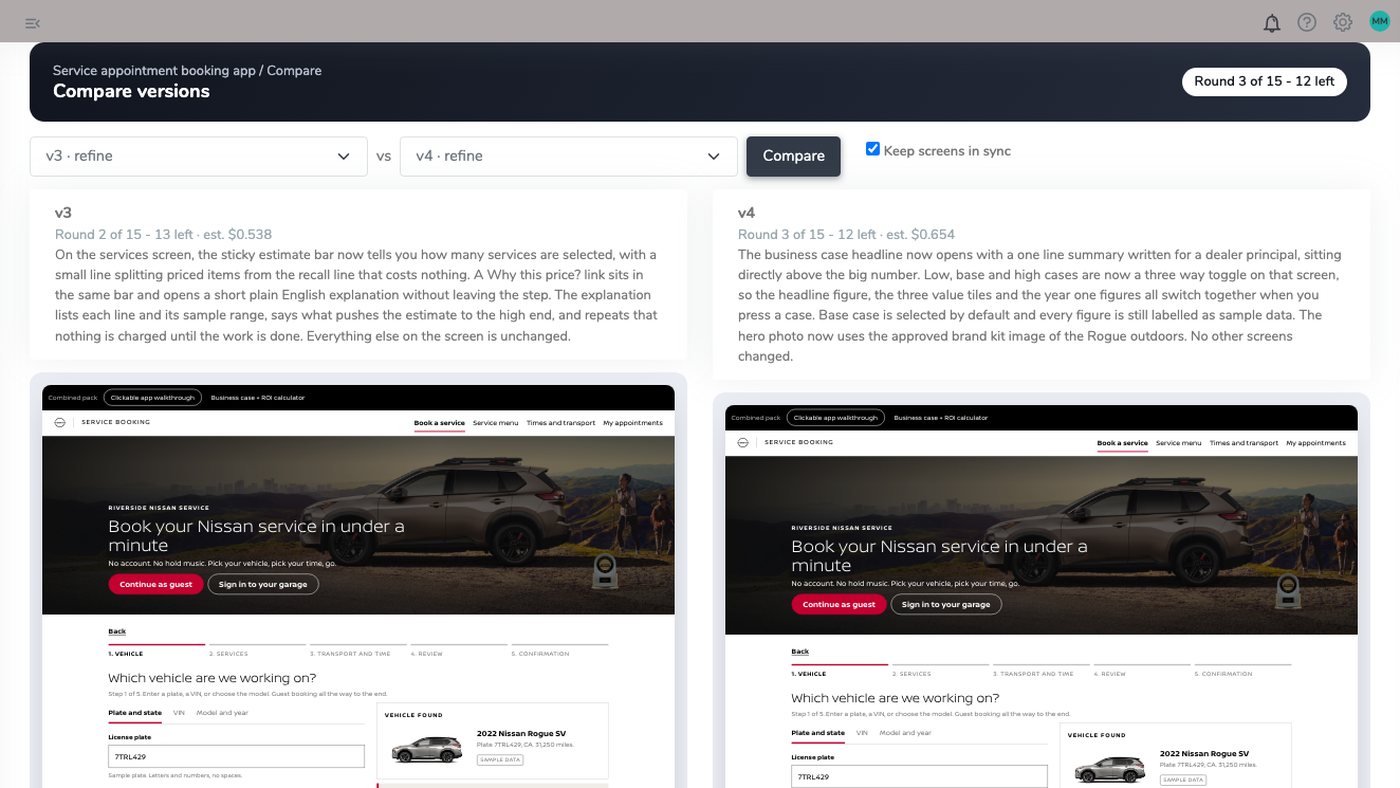
Task: Click Sign in to your garage in v4 preview
Action: tap(946, 604)
